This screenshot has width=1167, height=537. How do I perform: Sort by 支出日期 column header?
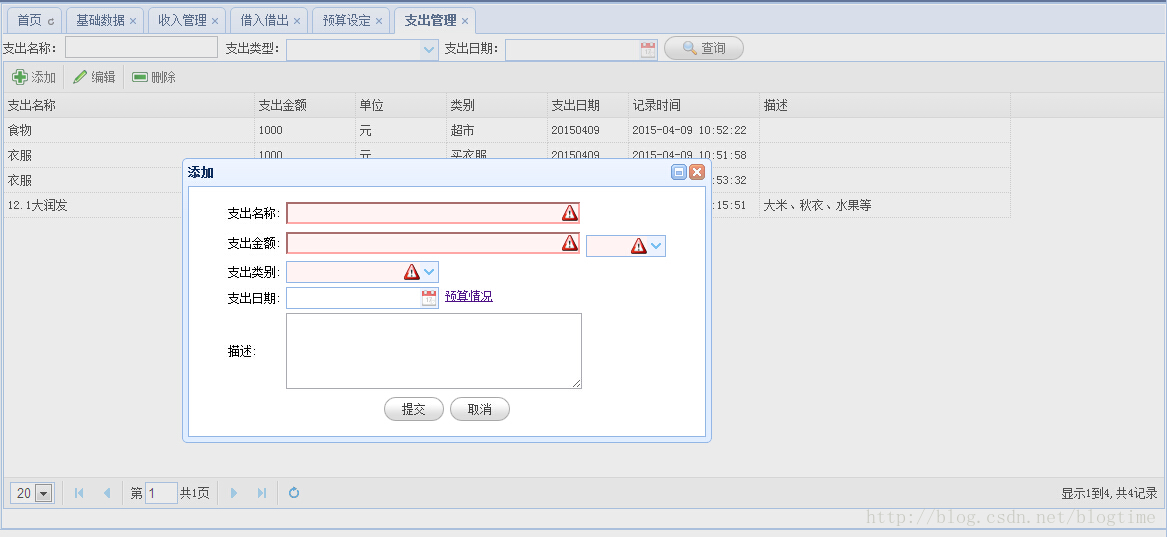click(588, 106)
